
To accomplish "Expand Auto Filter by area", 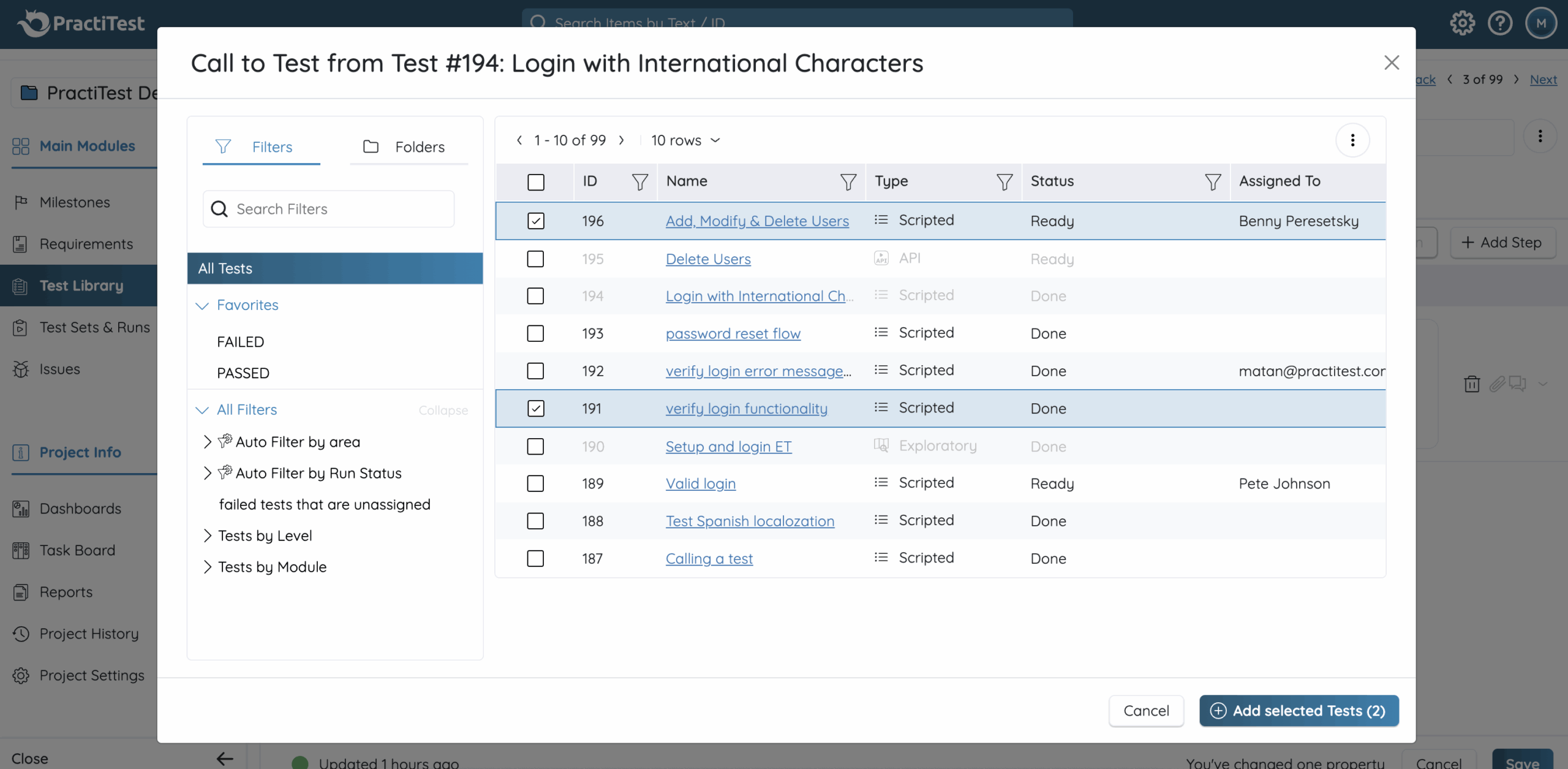I will click(x=207, y=442).
